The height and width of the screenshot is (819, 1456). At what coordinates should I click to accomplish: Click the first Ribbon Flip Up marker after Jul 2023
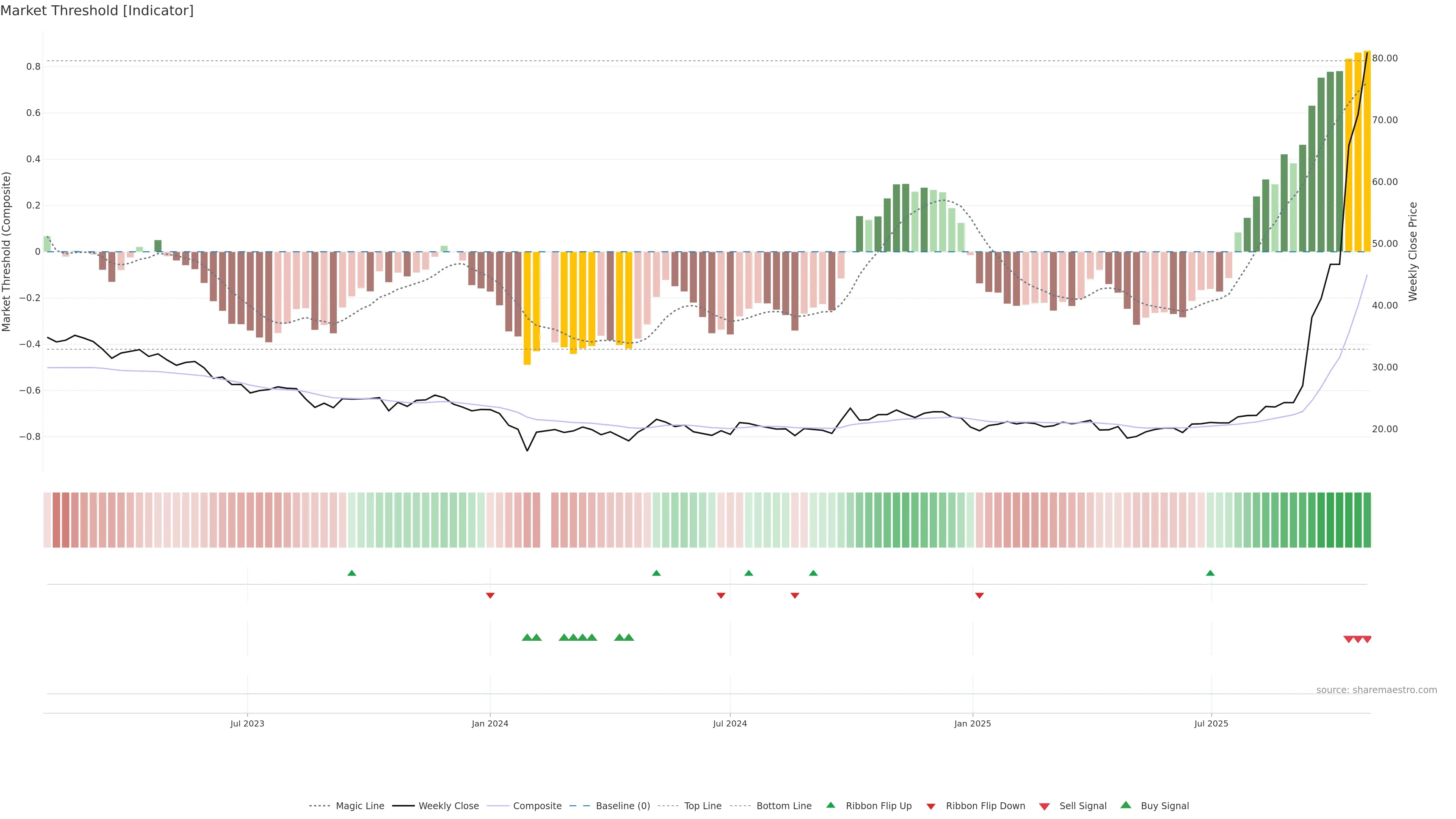pos(351,573)
